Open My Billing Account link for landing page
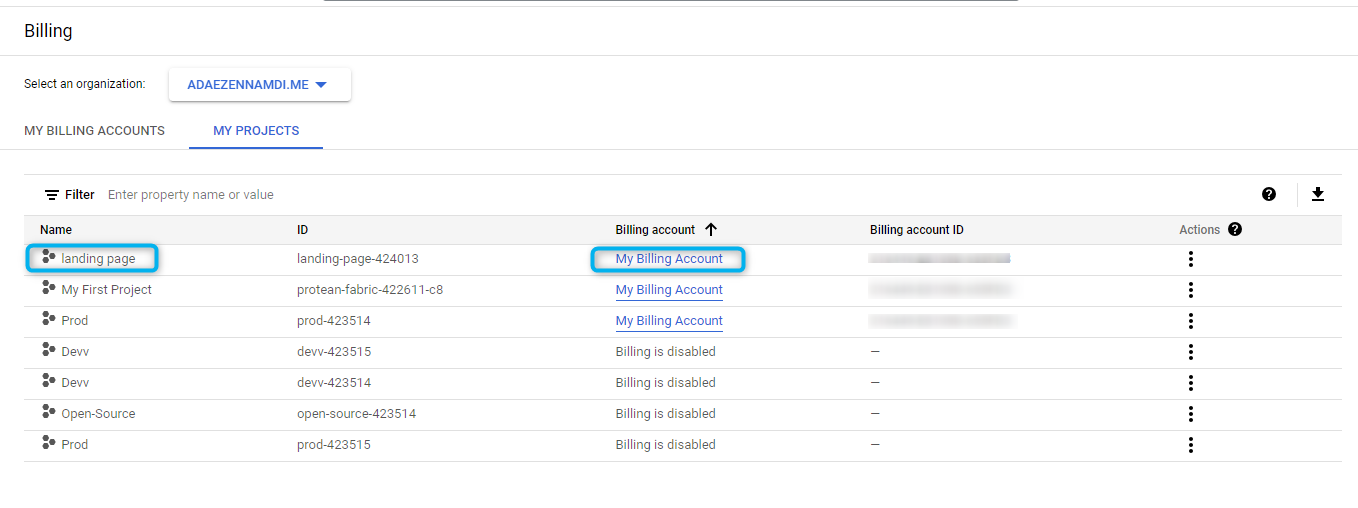1358x508 pixels. [x=669, y=259]
